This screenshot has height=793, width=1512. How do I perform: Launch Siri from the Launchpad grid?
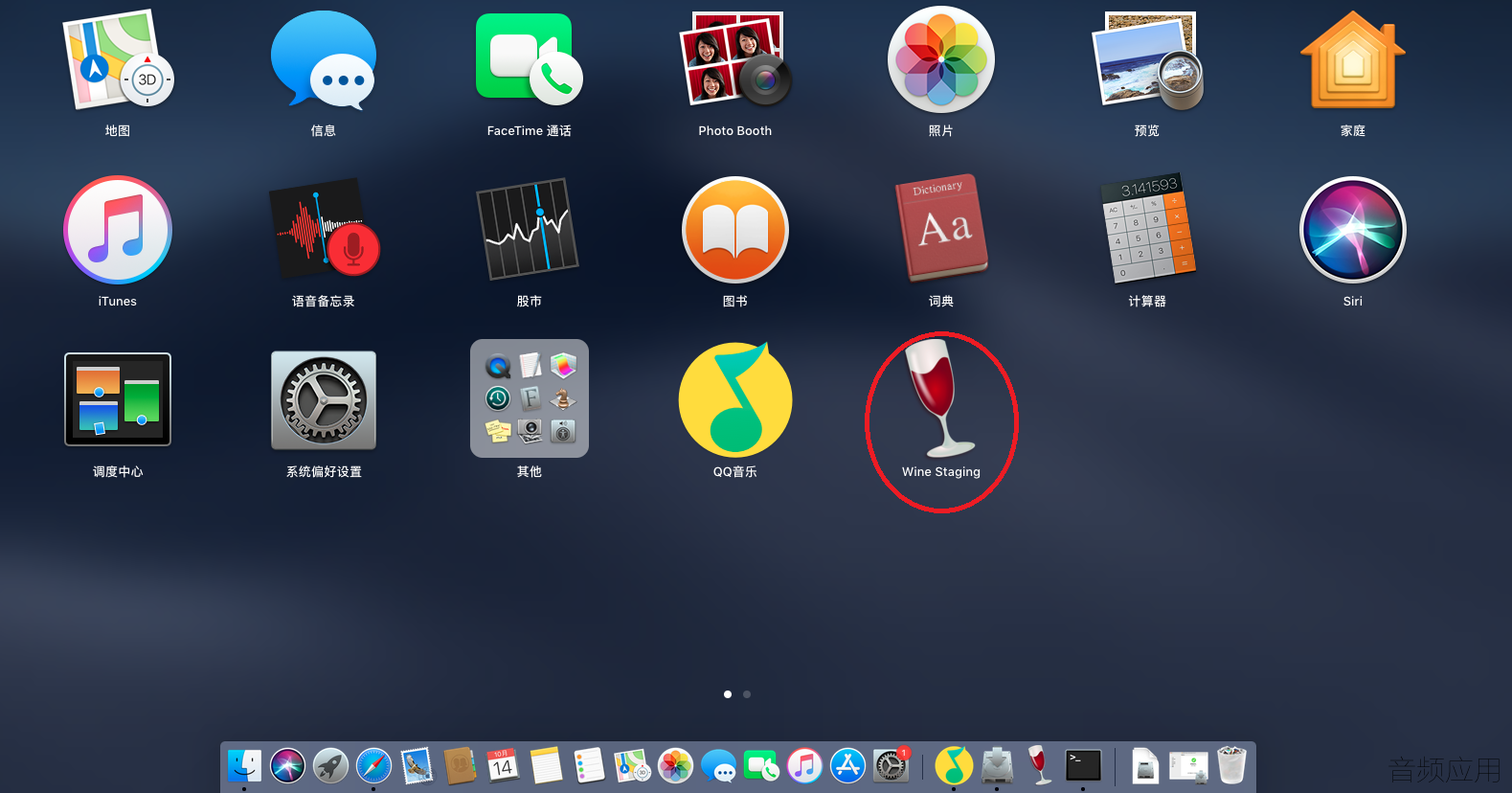pos(1353,230)
